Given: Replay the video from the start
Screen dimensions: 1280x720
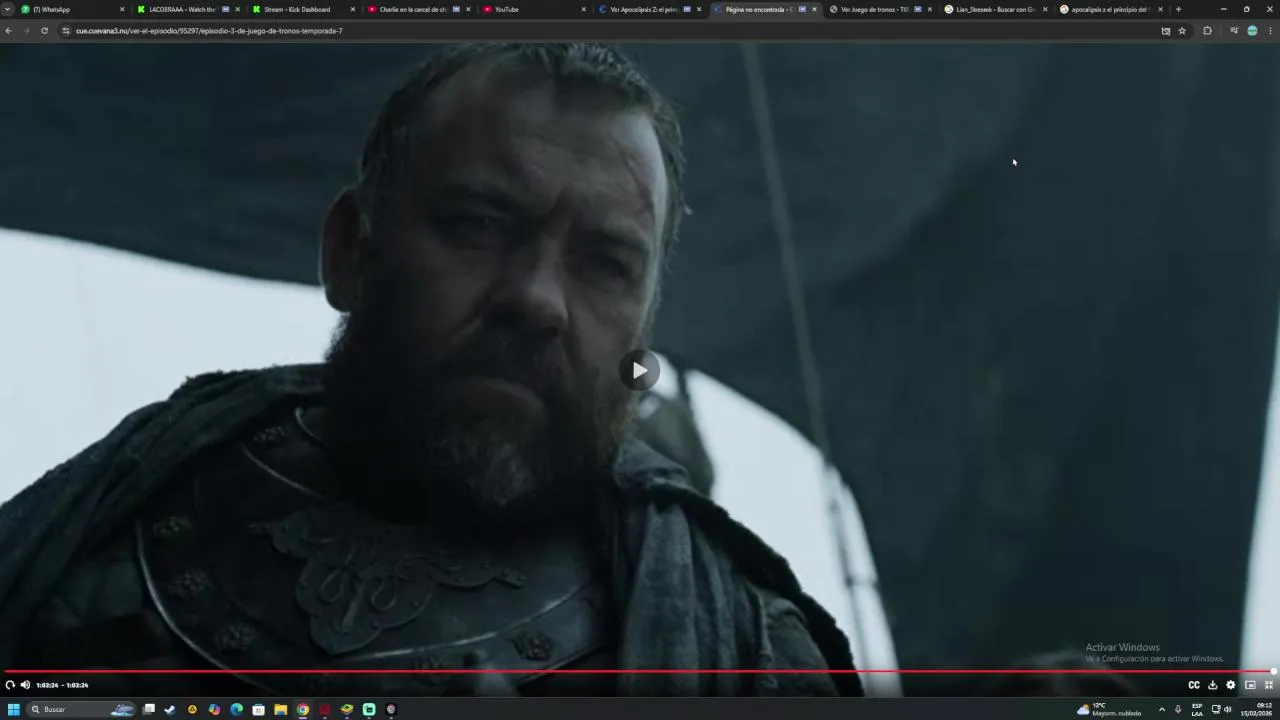Looking at the screenshot, I should tap(10, 685).
